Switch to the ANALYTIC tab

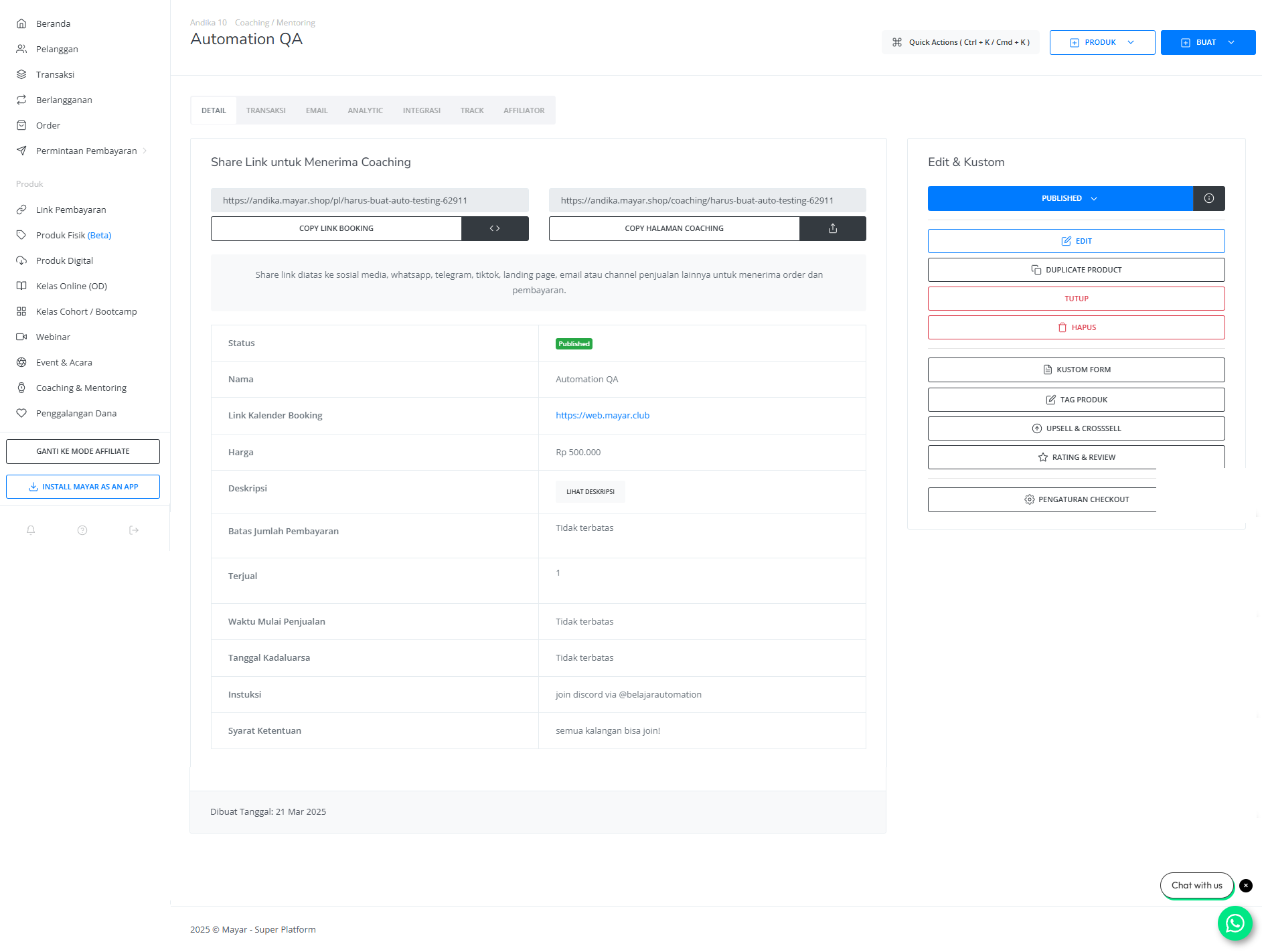pos(365,110)
